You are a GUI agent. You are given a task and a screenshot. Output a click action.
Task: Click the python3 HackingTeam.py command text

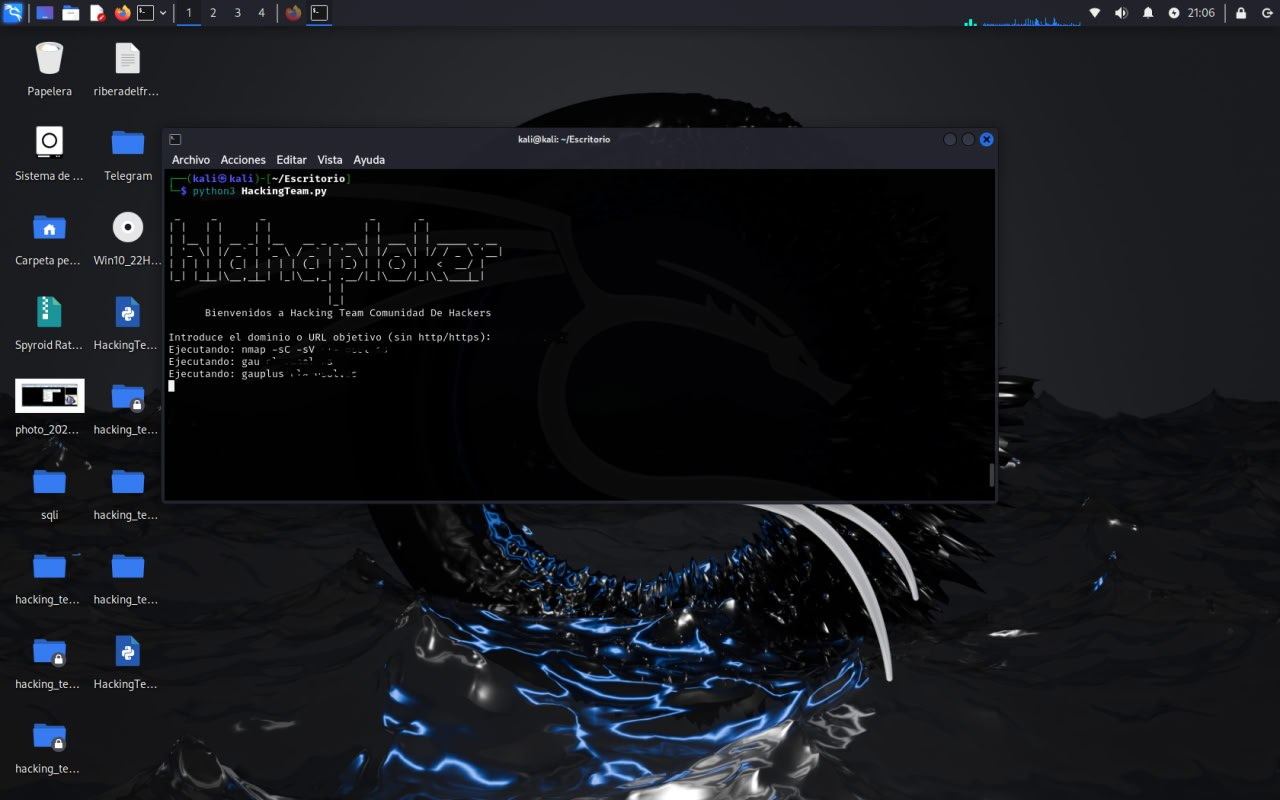(x=259, y=191)
